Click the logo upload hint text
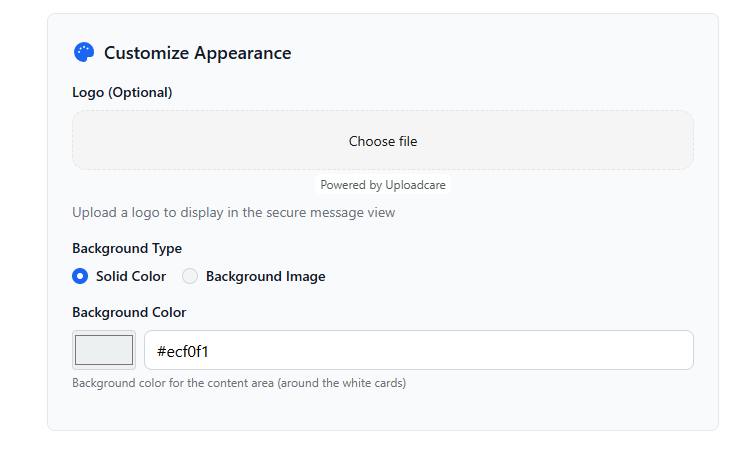Image resolution: width=734 pixels, height=457 pixels. pos(233,212)
